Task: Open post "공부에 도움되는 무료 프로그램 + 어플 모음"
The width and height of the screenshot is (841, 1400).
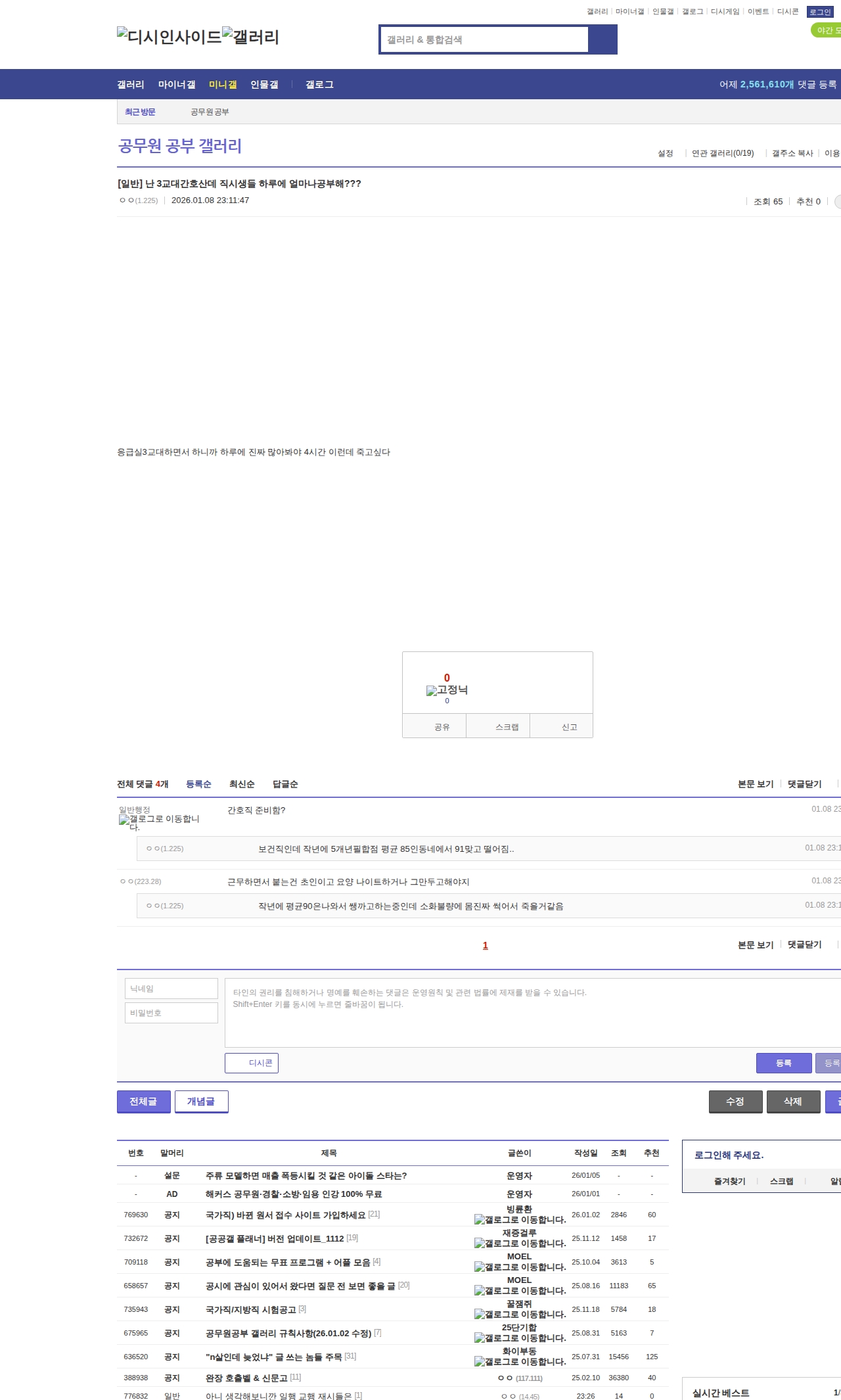Action: click(x=288, y=1262)
